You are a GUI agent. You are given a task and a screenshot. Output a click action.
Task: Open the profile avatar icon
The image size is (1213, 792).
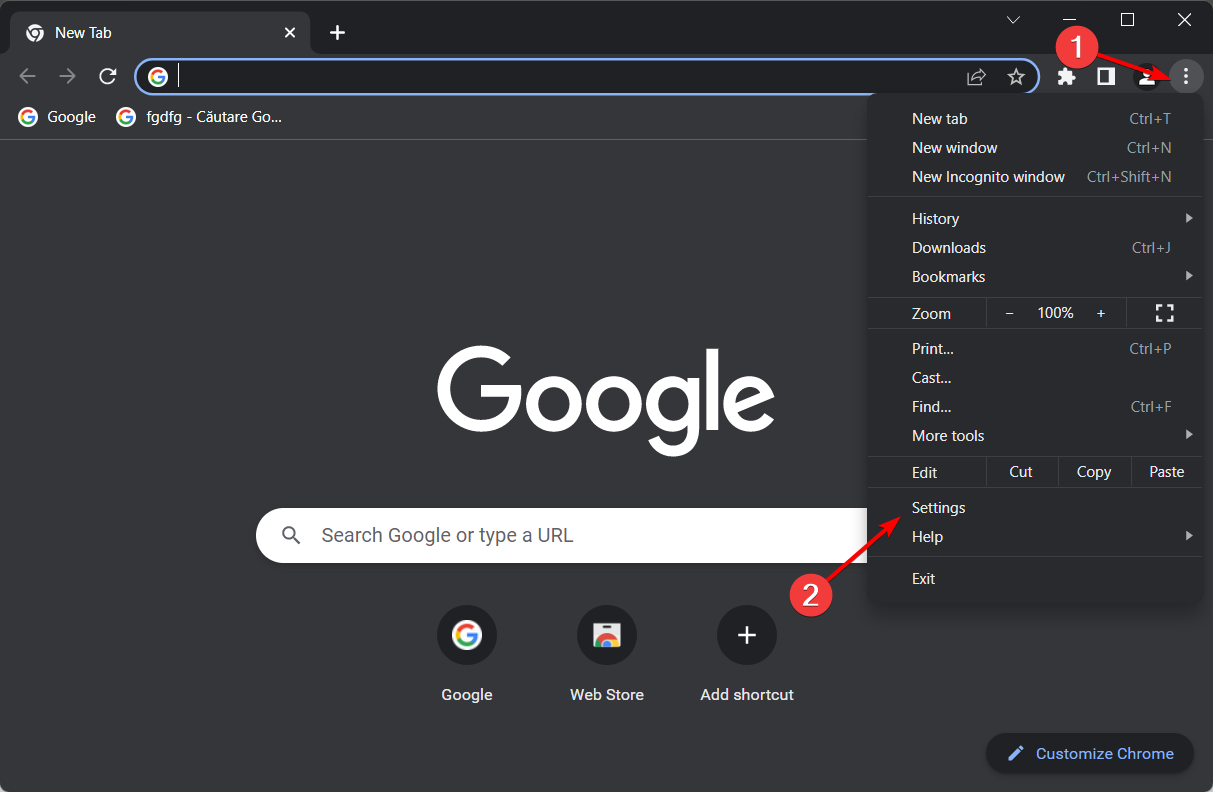point(1146,77)
